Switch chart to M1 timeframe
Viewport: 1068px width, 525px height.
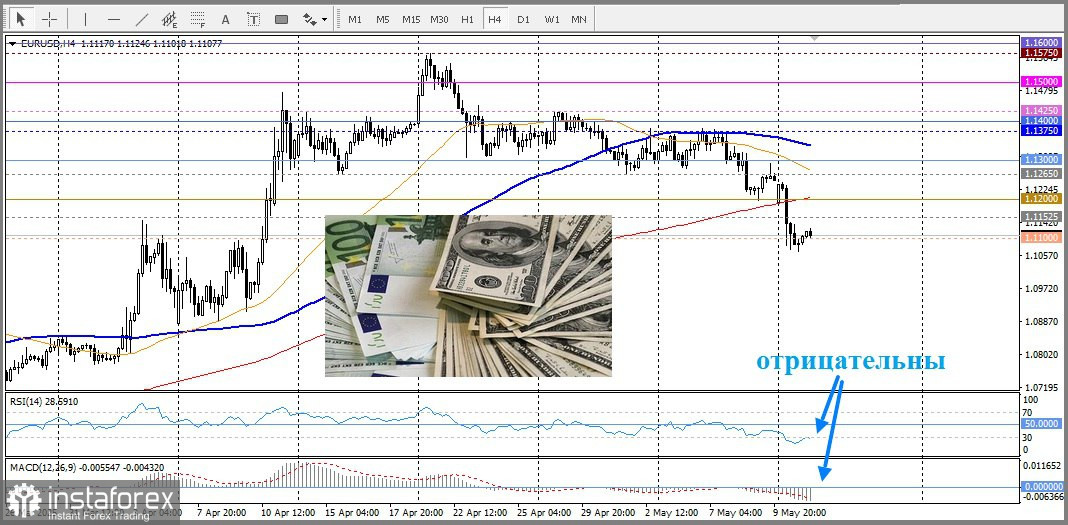pos(355,19)
